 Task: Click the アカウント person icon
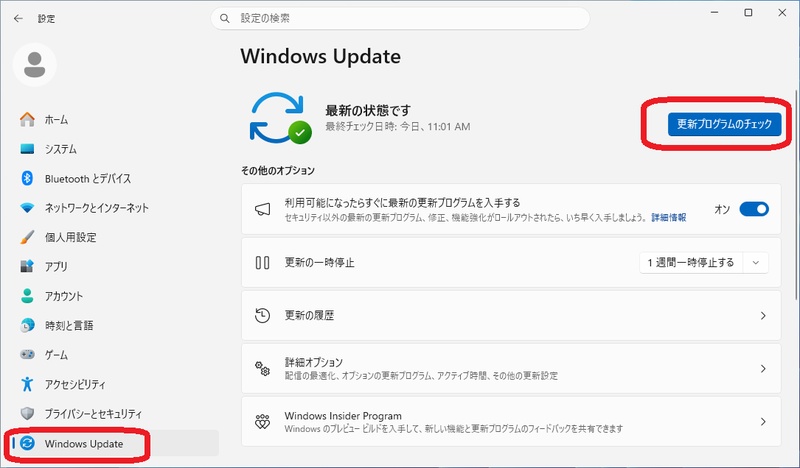(x=27, y=295)
